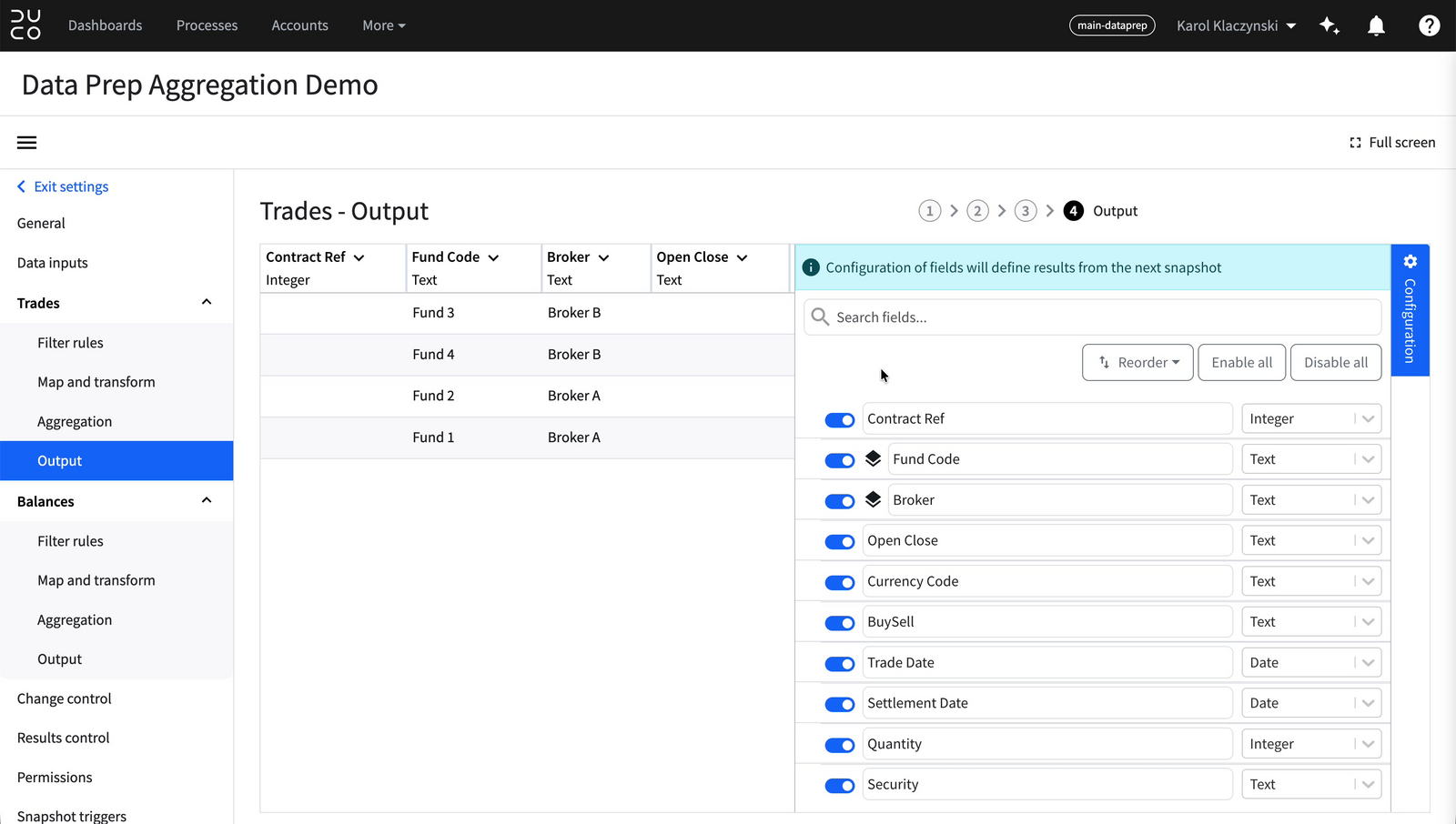Toggle the hamburger menu icon
This screenshot has width=1456, height=824.
[27, 143]
